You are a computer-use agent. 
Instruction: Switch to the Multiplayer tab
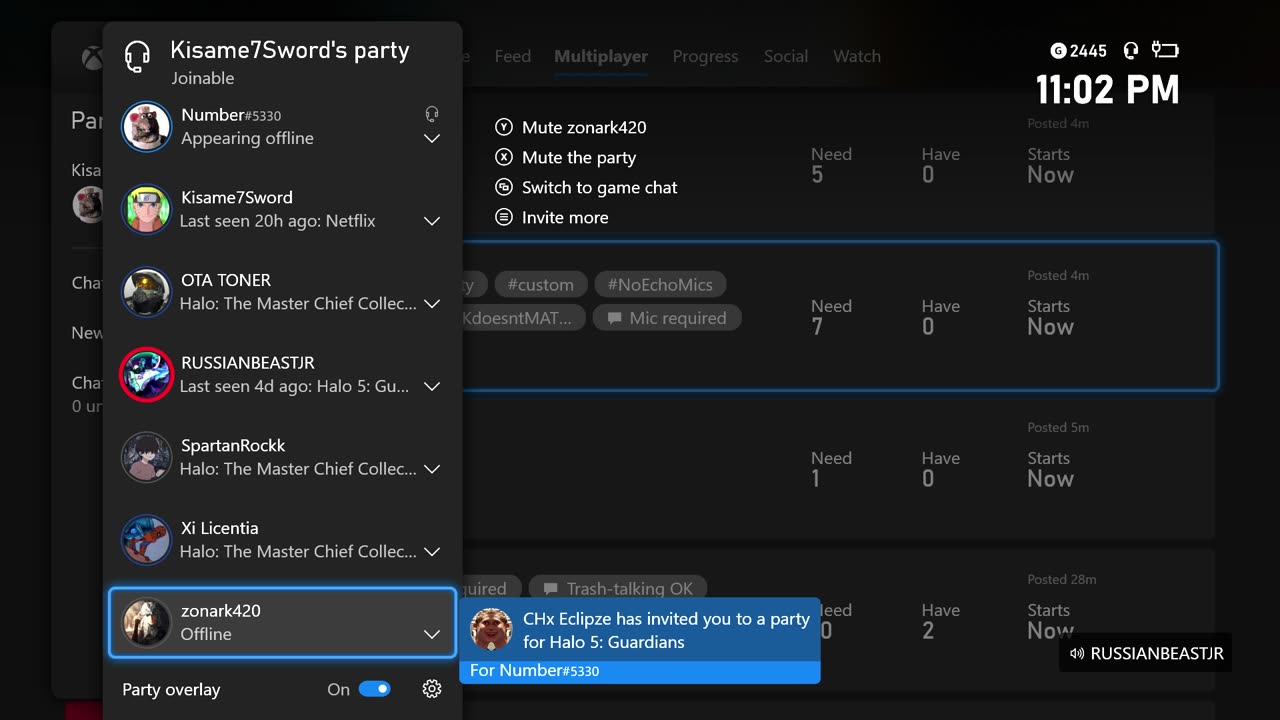pos(601,57)
